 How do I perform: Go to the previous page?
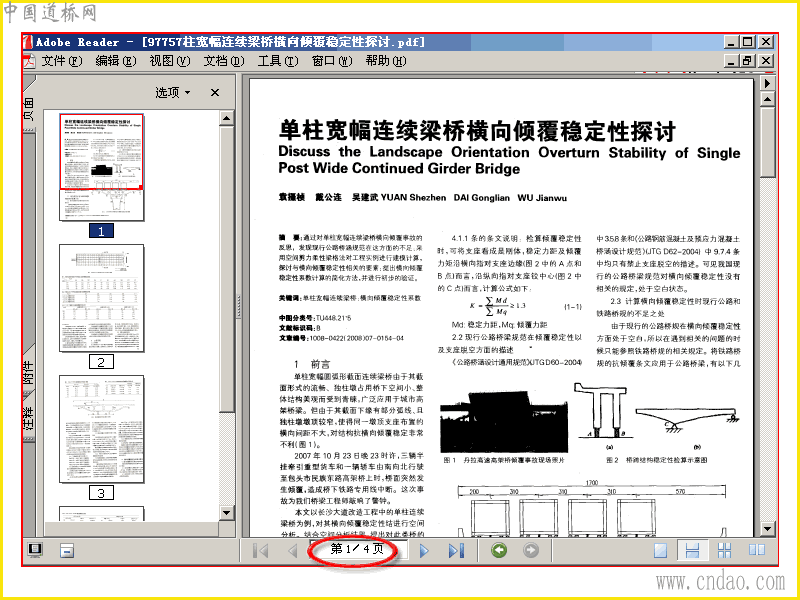pos(292,551)
